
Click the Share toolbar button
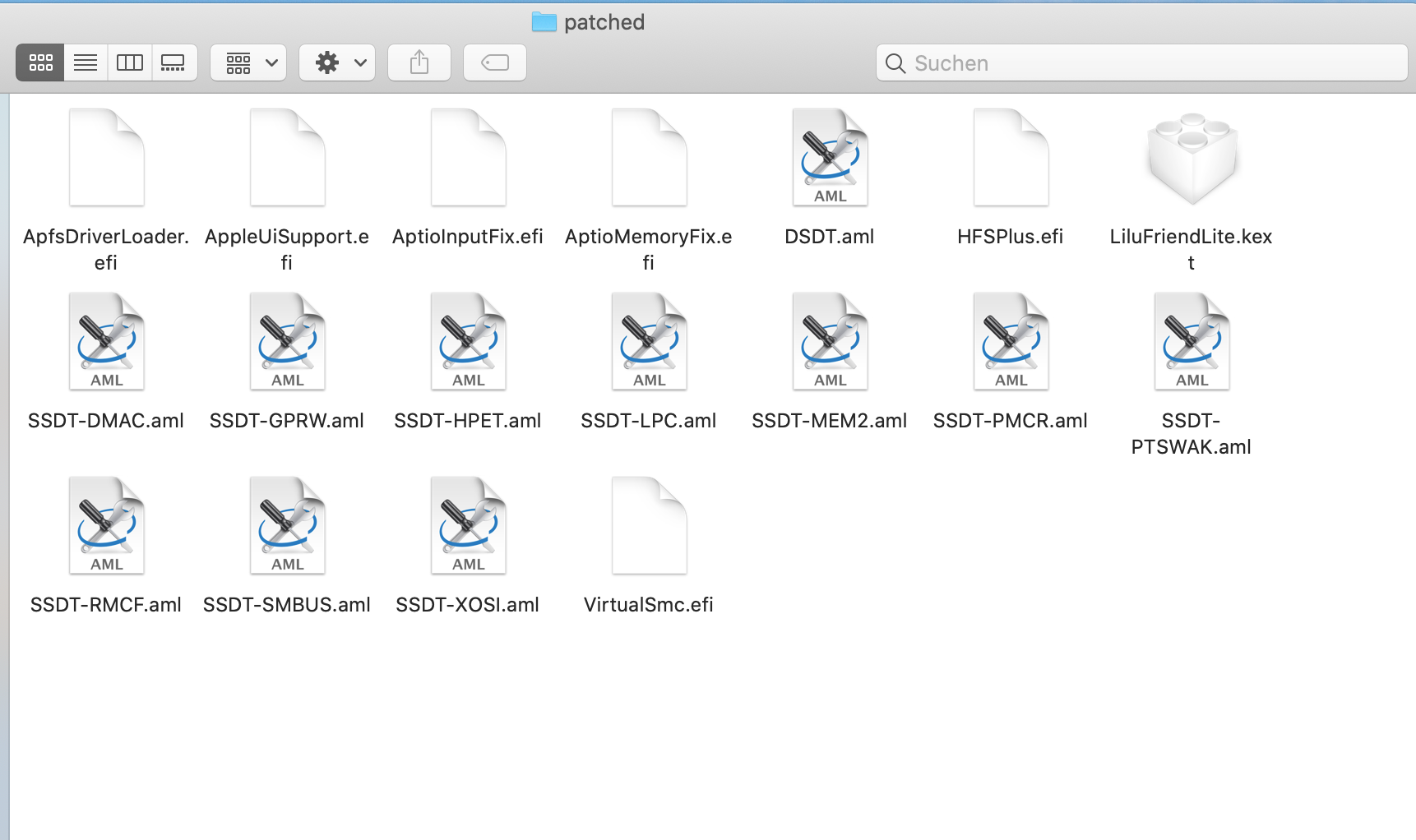click(x=419, y=62)
